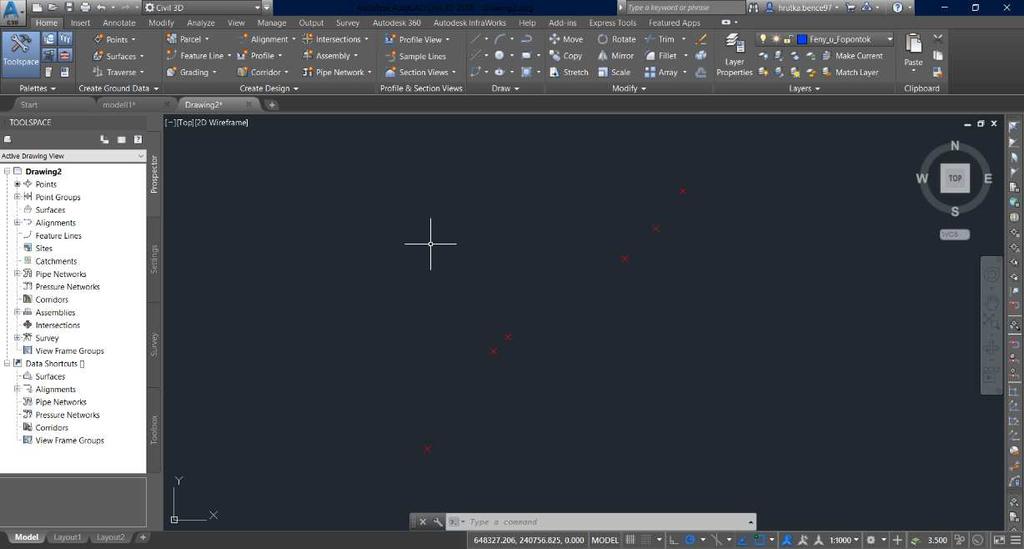
Task: Expand the Layers panel title
Action: point(804,88)
